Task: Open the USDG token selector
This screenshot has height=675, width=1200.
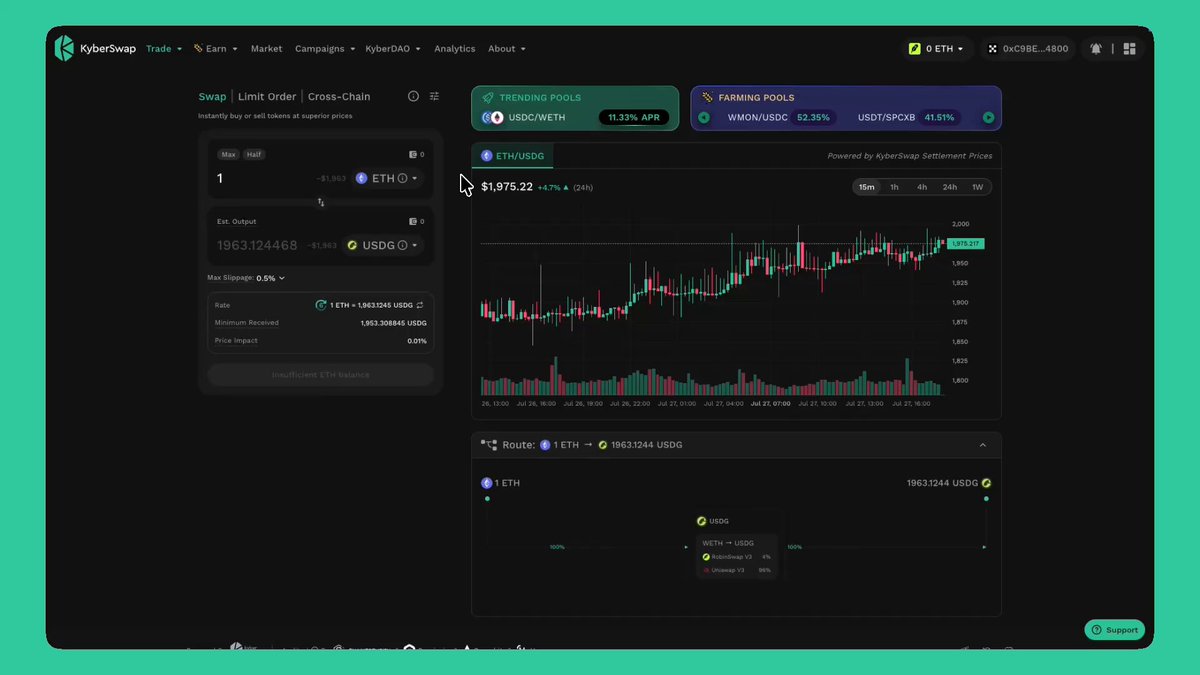Action: click(383, 245)
